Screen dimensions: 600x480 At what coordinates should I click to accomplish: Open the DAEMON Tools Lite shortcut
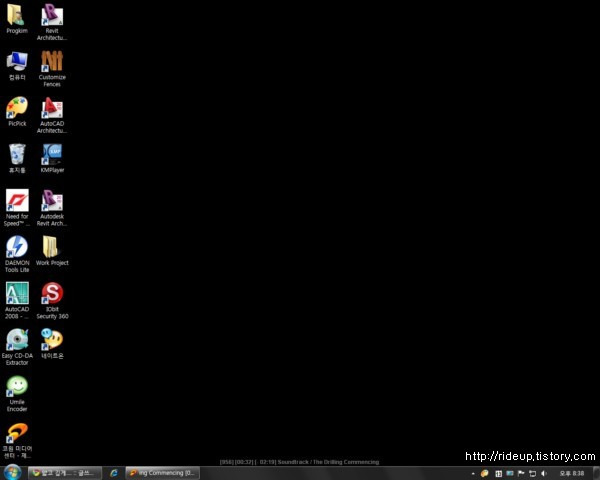17,254
